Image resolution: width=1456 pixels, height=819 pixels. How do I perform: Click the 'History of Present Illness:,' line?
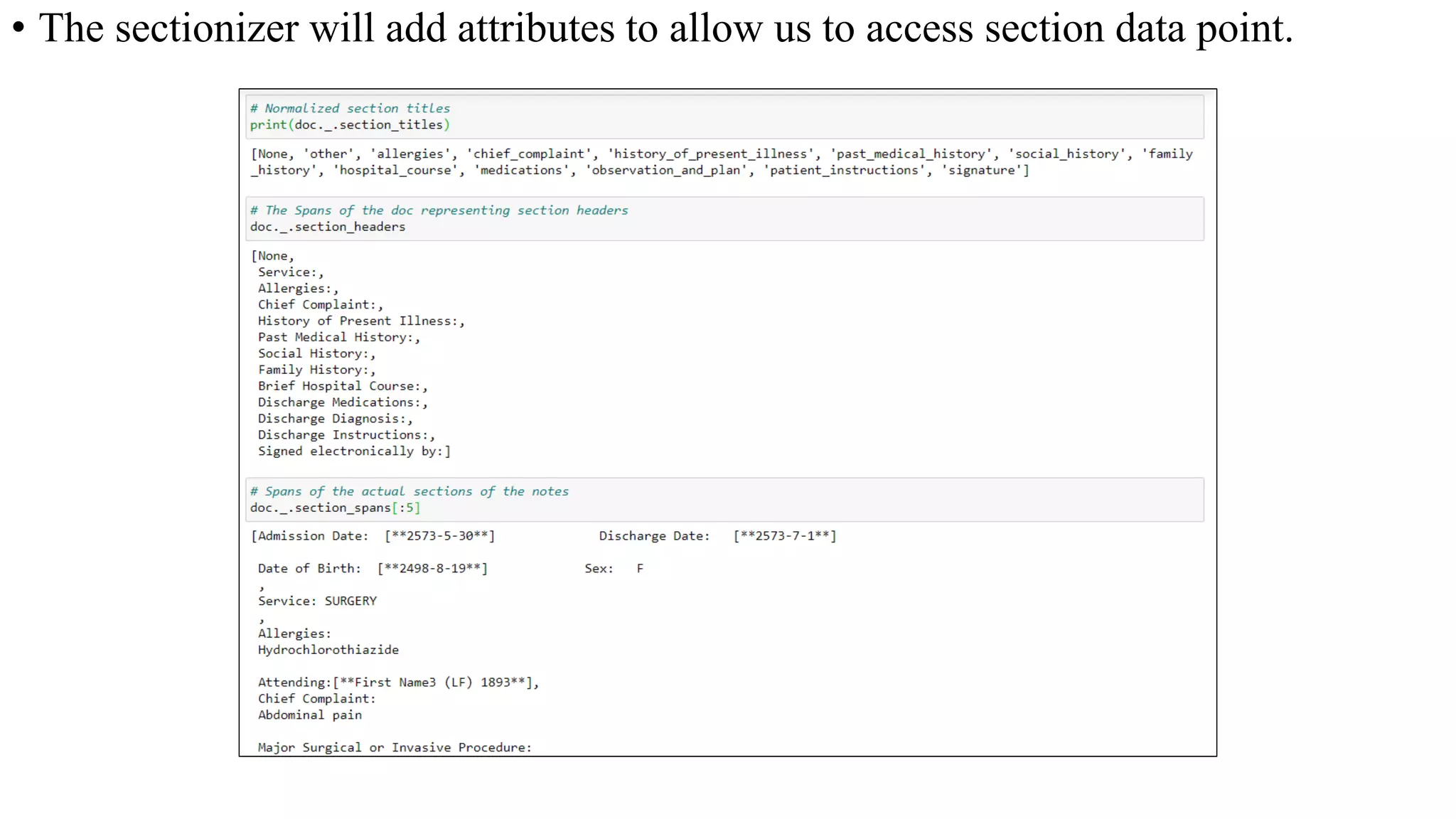tap(361, 321)
